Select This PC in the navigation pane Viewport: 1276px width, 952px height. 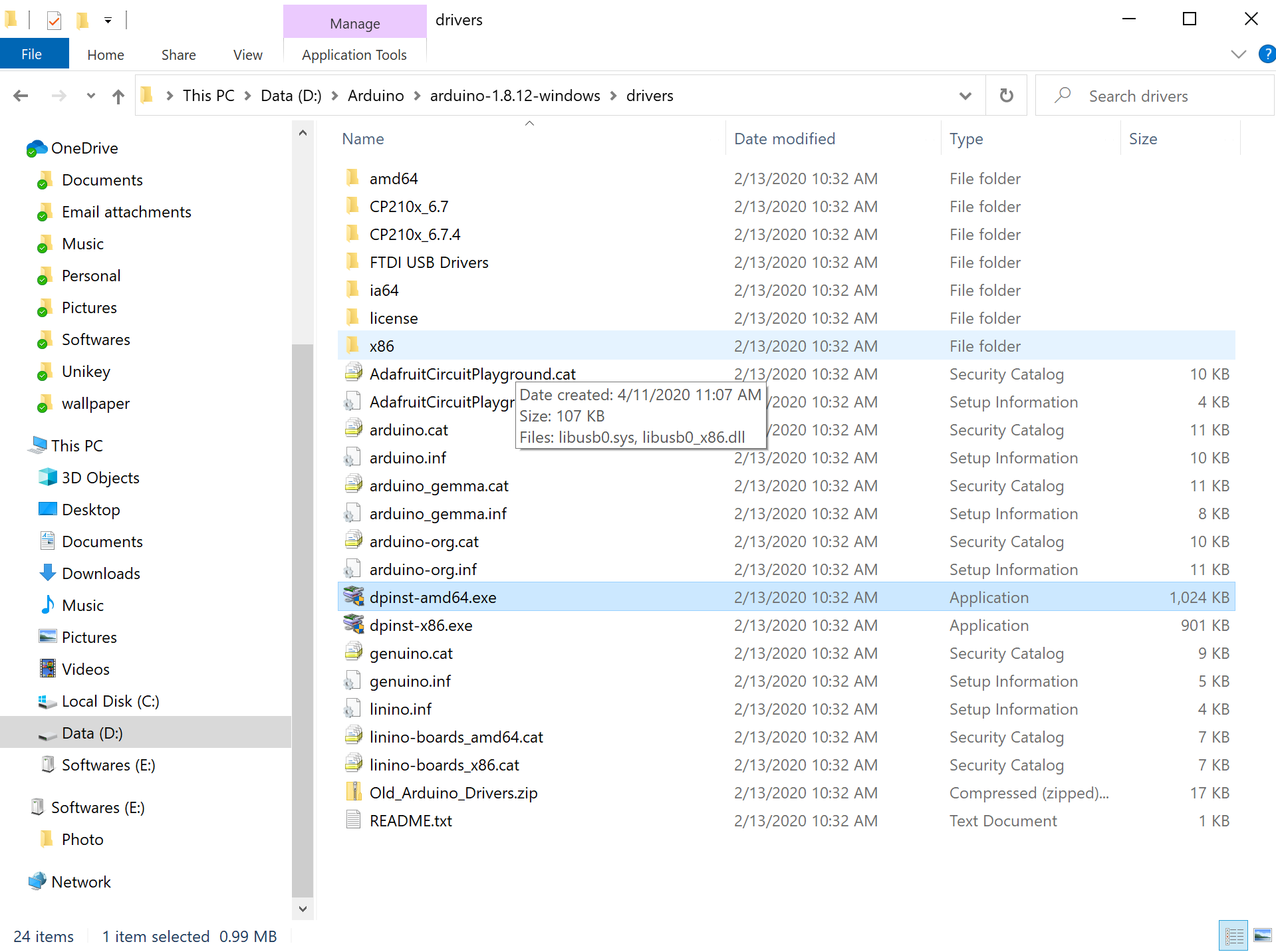tap(77, 445)
